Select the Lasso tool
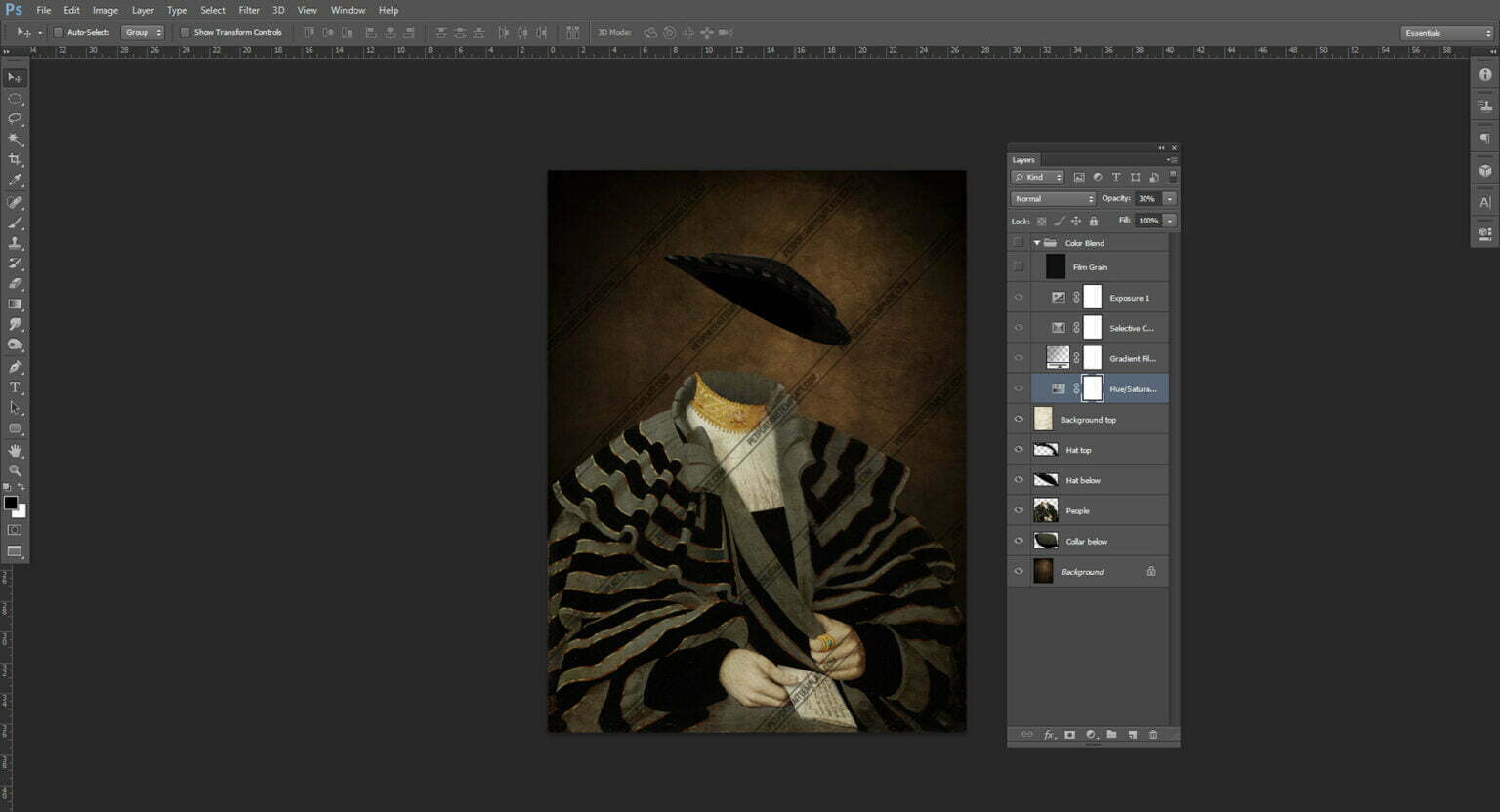This screenshot has width=1500, height=812. tap(16, 119)
